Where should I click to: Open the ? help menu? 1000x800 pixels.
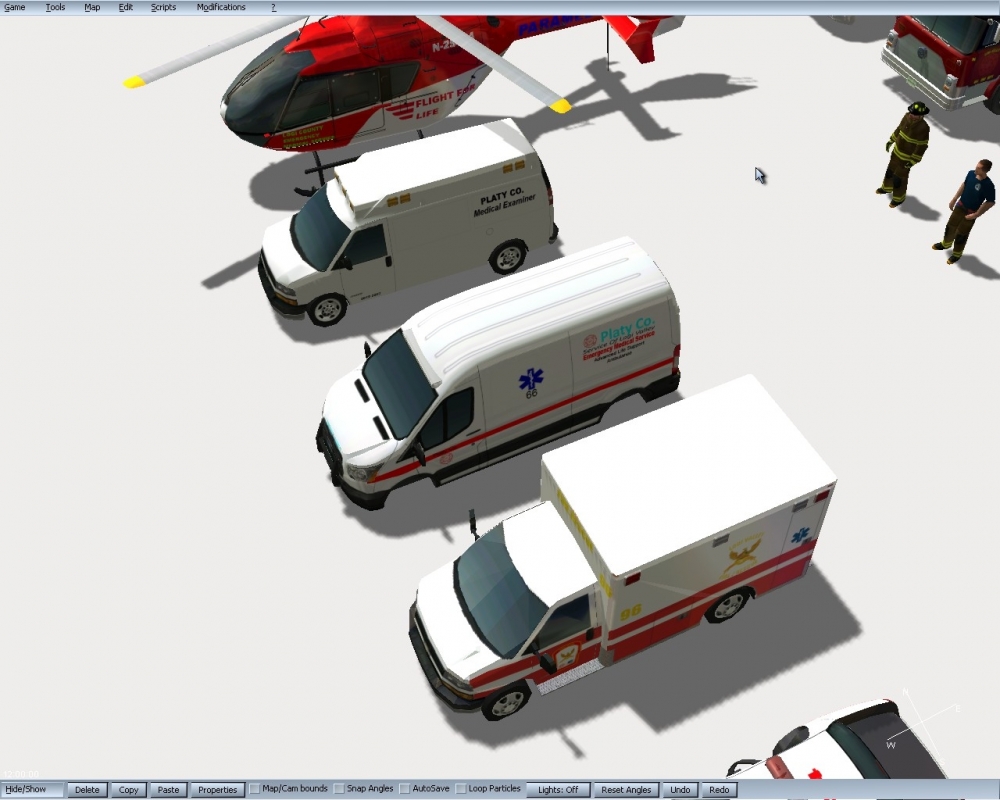click(274, 7)
